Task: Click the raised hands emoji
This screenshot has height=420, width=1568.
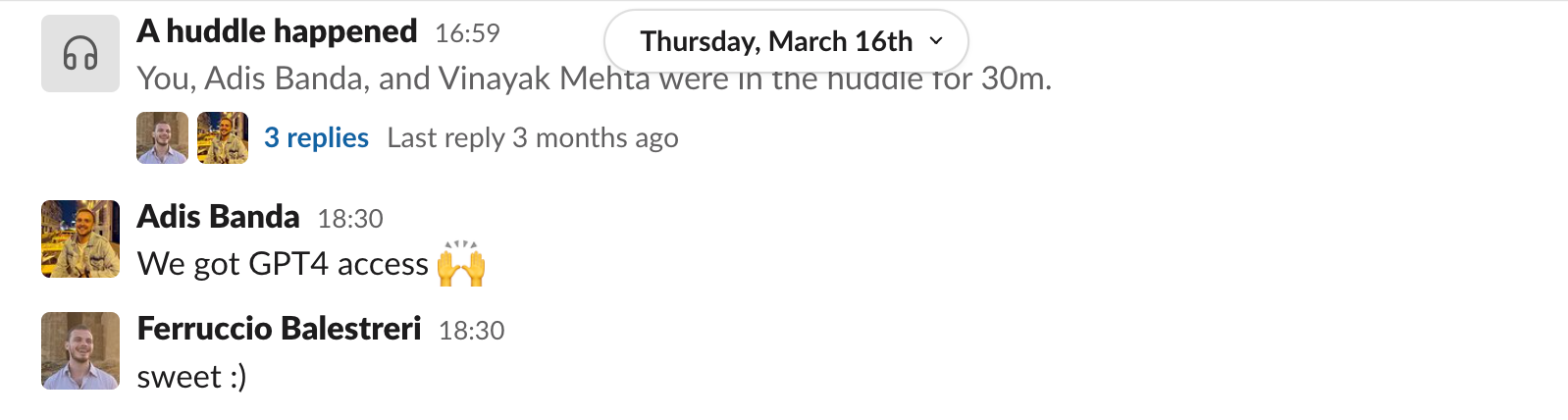Action: click(x=461, y=263)
